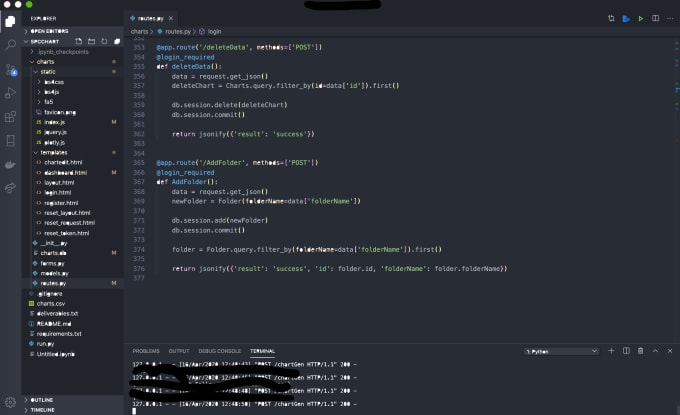This screenshot has height=415, width=680.
Task: Collapse all folders in Explorer
Action: [117, 41]
